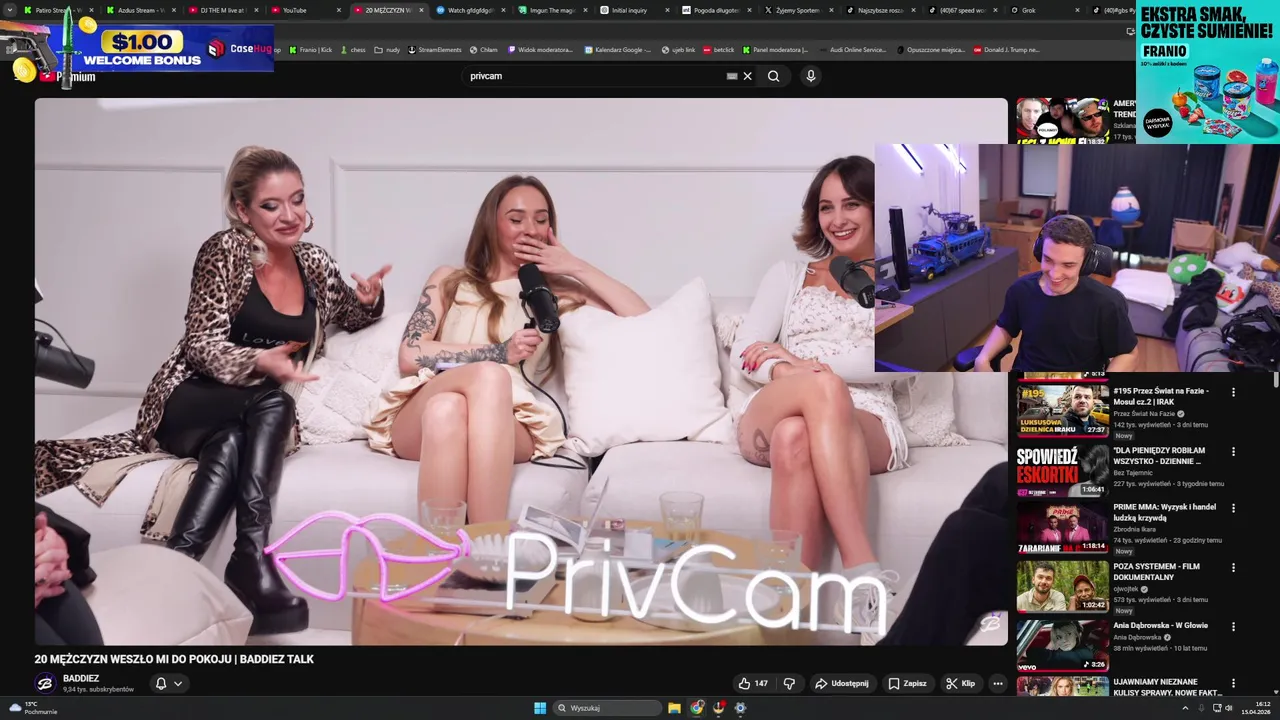Image resolution: width=1280 pixels, height=720 pixels.
Task: Save the video with Zapisz button
Action: (907, 684)
